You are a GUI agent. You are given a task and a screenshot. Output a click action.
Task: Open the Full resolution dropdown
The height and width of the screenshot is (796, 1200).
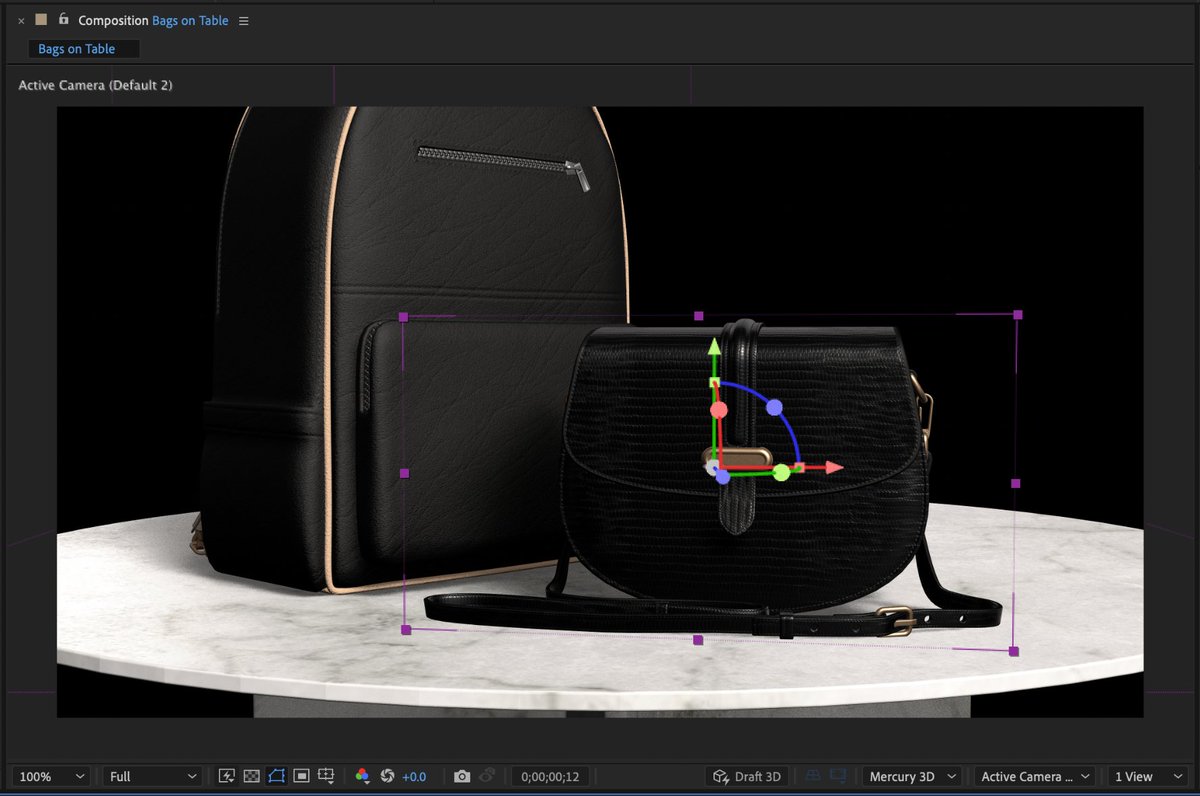152,777
